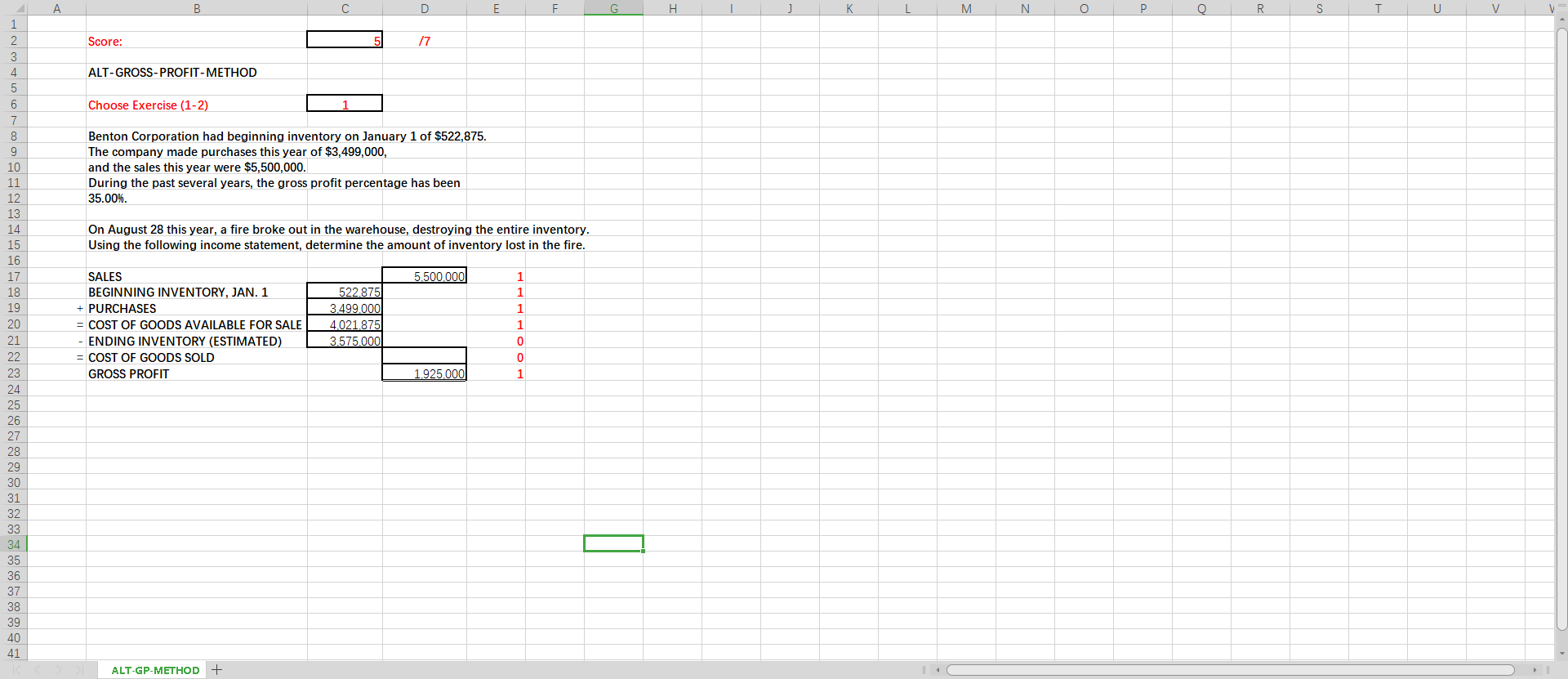The image size is (1568, 679).
Task: Click the 'Score:' label cell
Action: [105, 41]
